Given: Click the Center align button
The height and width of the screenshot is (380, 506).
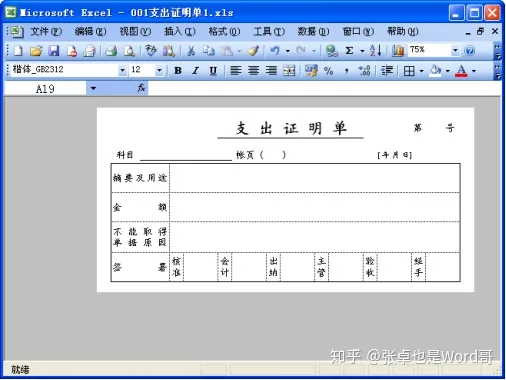Looking at the screenshot, I should 254,70.
